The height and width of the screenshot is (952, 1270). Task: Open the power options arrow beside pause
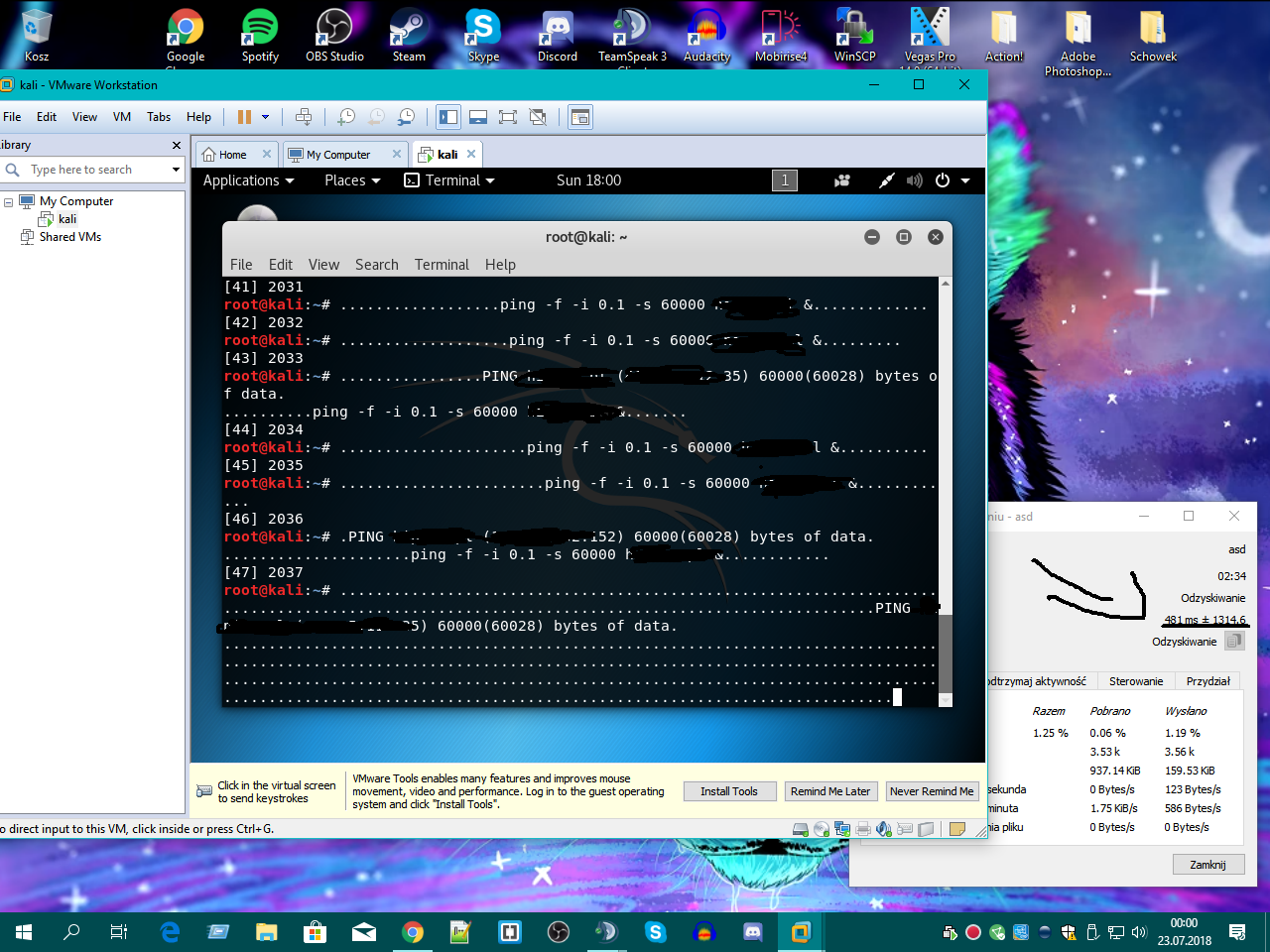[265, 117]
